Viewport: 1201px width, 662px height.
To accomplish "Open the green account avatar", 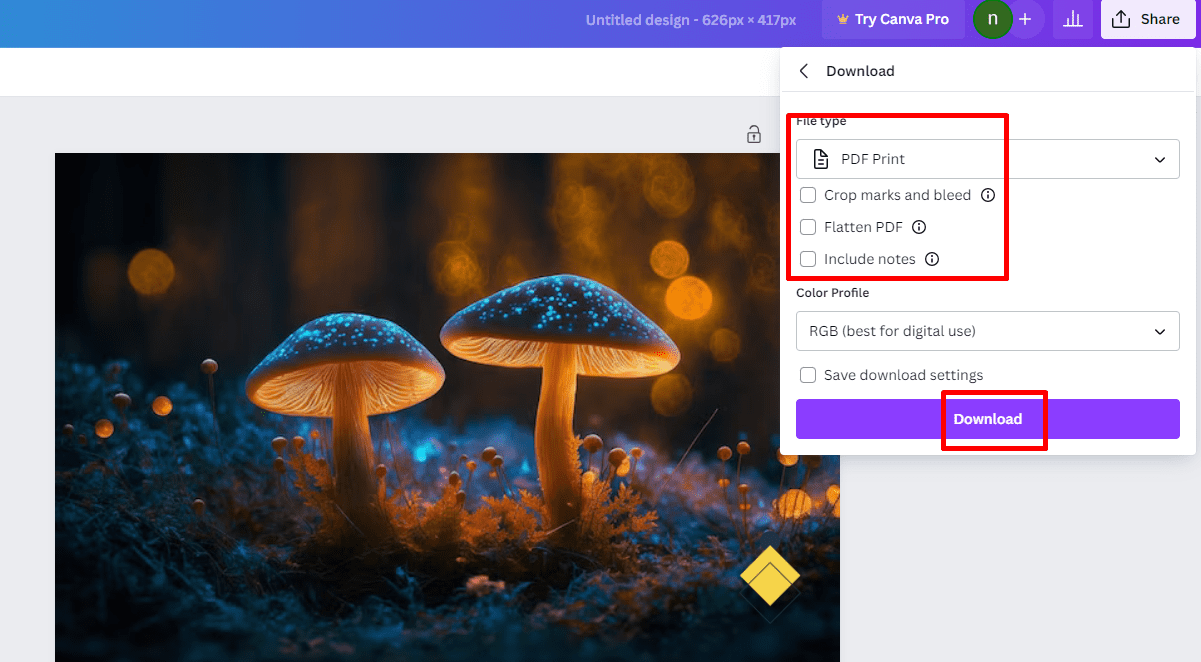I will tap(992, 19).
